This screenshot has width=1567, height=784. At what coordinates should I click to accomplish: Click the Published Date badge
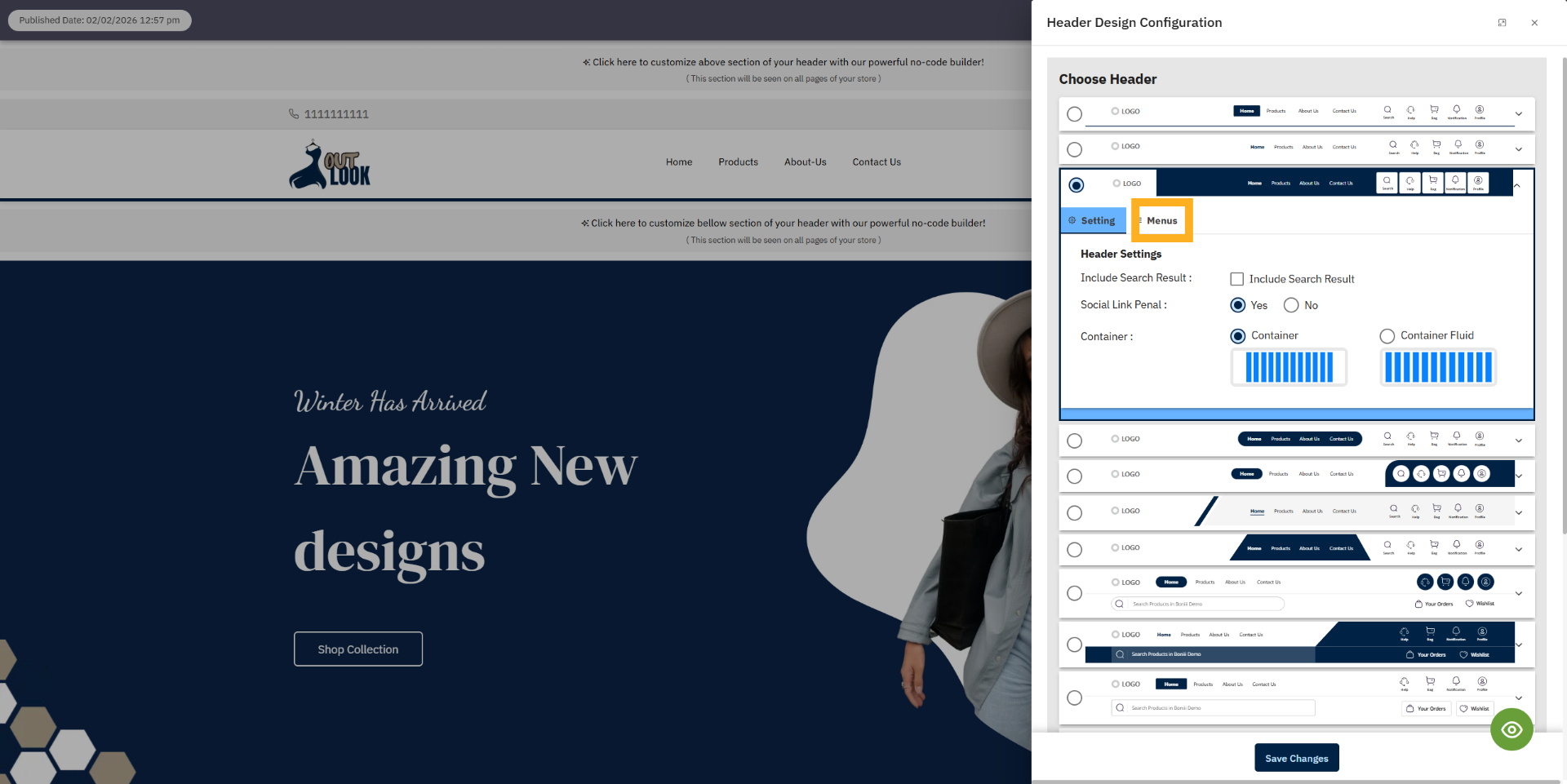[100, 20]
